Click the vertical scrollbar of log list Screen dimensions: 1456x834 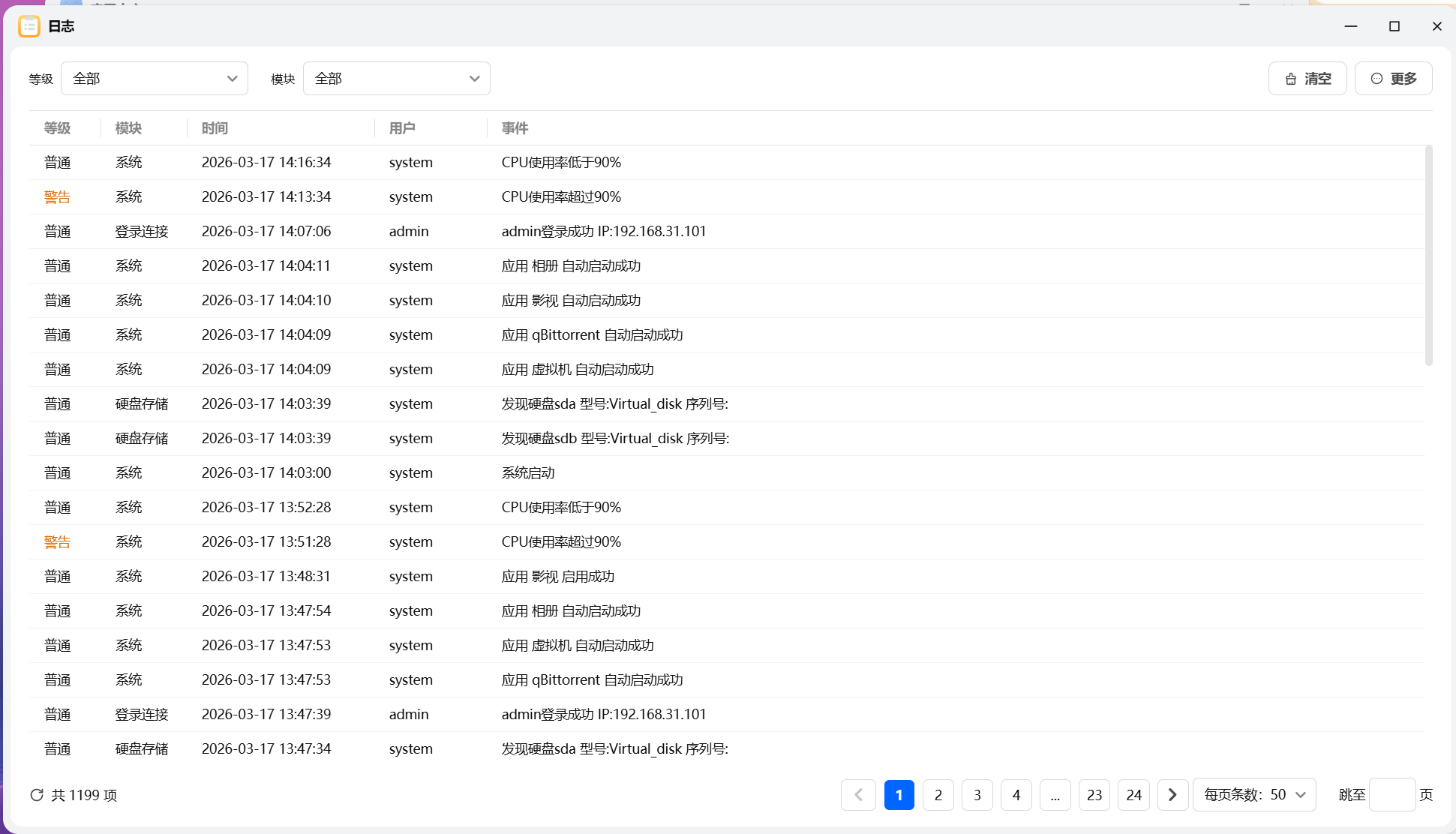(x=1428, y=255)
